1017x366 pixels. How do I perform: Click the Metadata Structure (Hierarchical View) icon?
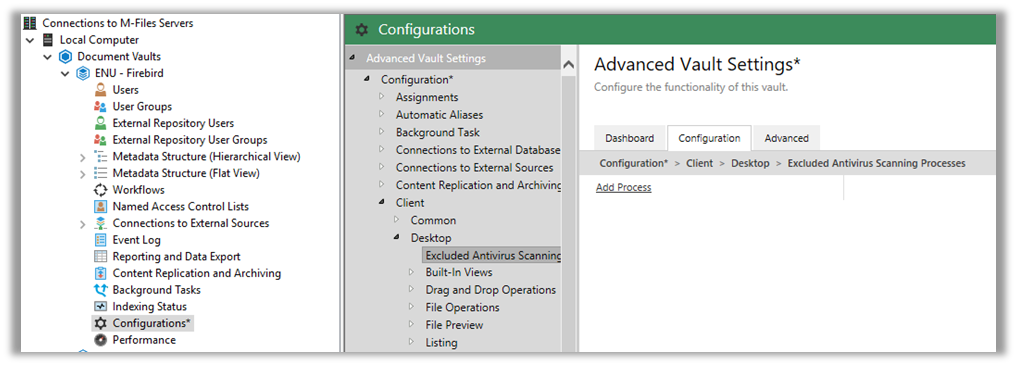click(x=101, y=156)
